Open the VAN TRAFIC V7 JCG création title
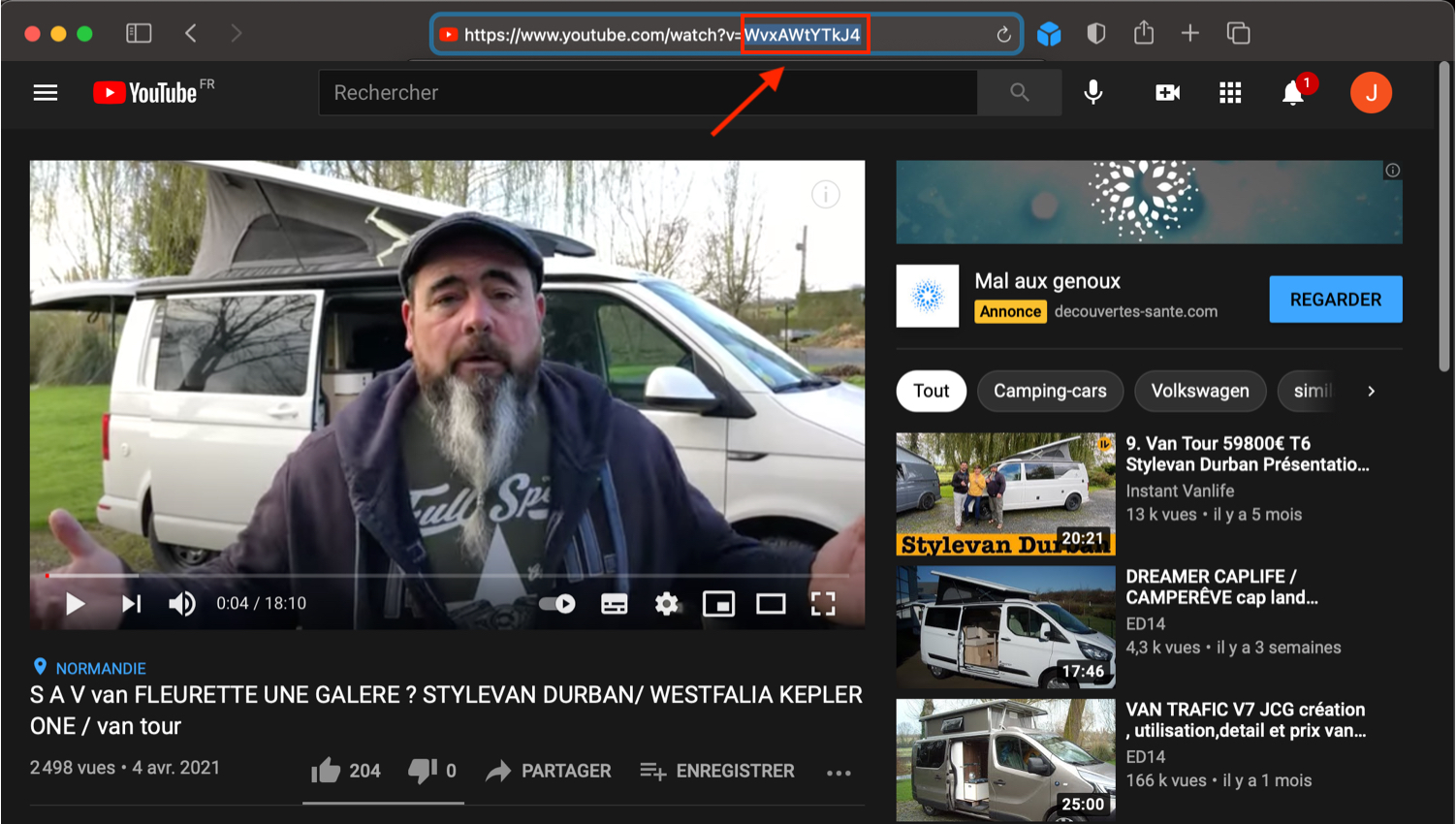Screen dimensions: 1456x824 (x=1246, y=719)
